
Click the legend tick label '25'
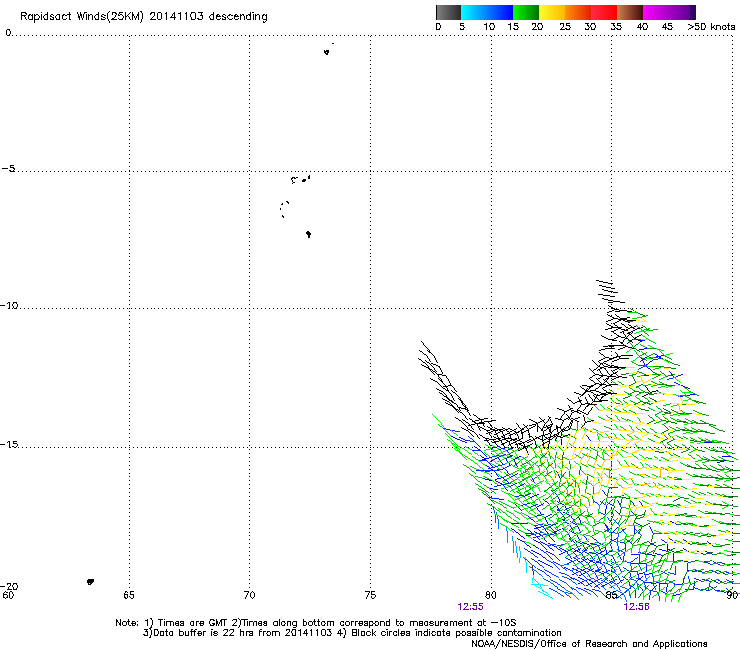(x=565, y=27)
